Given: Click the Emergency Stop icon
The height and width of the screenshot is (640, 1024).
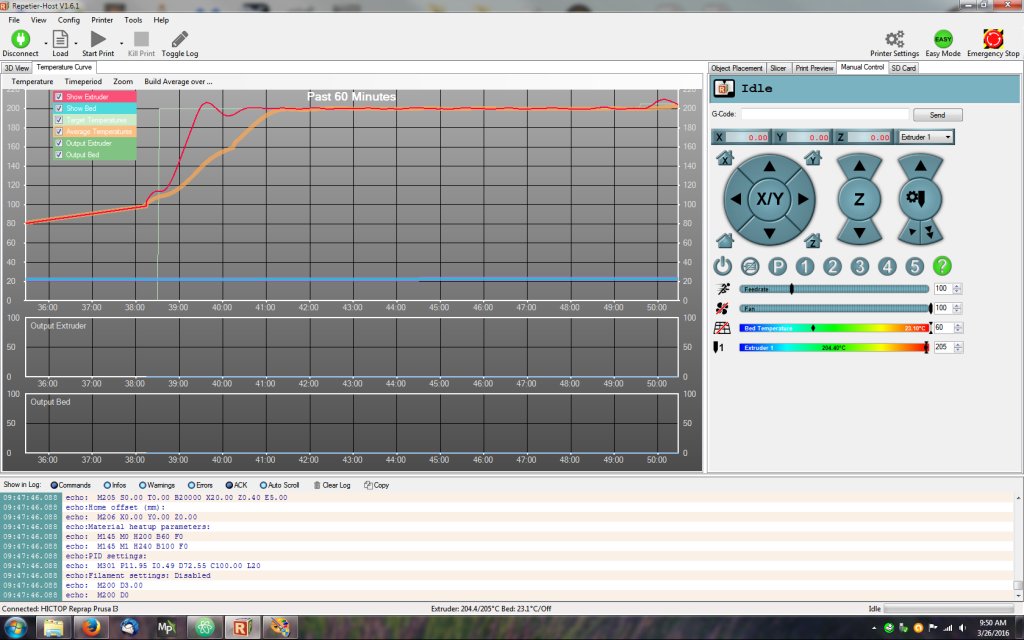Looking at the screenshot, I should point(993,39).
